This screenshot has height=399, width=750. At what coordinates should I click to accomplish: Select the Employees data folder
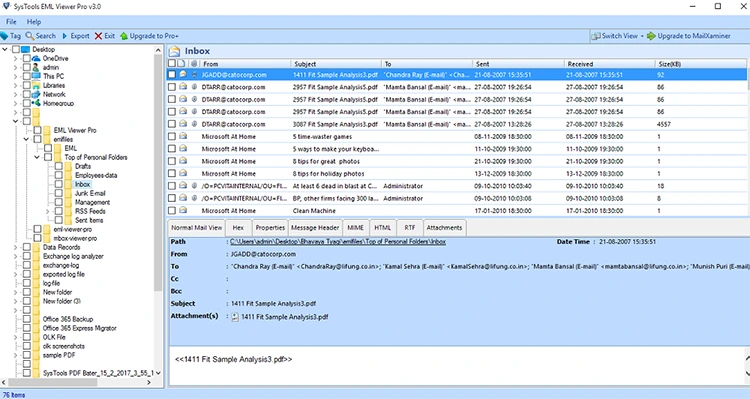coord(96,175)
